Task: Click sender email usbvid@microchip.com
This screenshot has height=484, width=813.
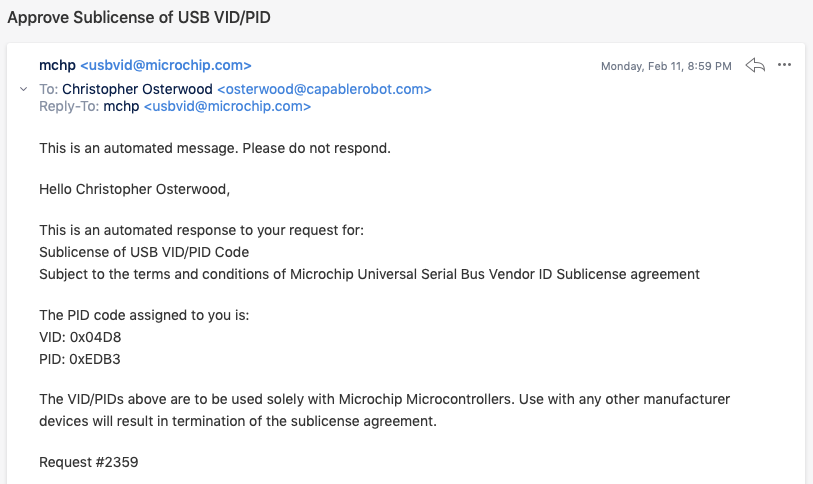Action: (x=166, y=65)
